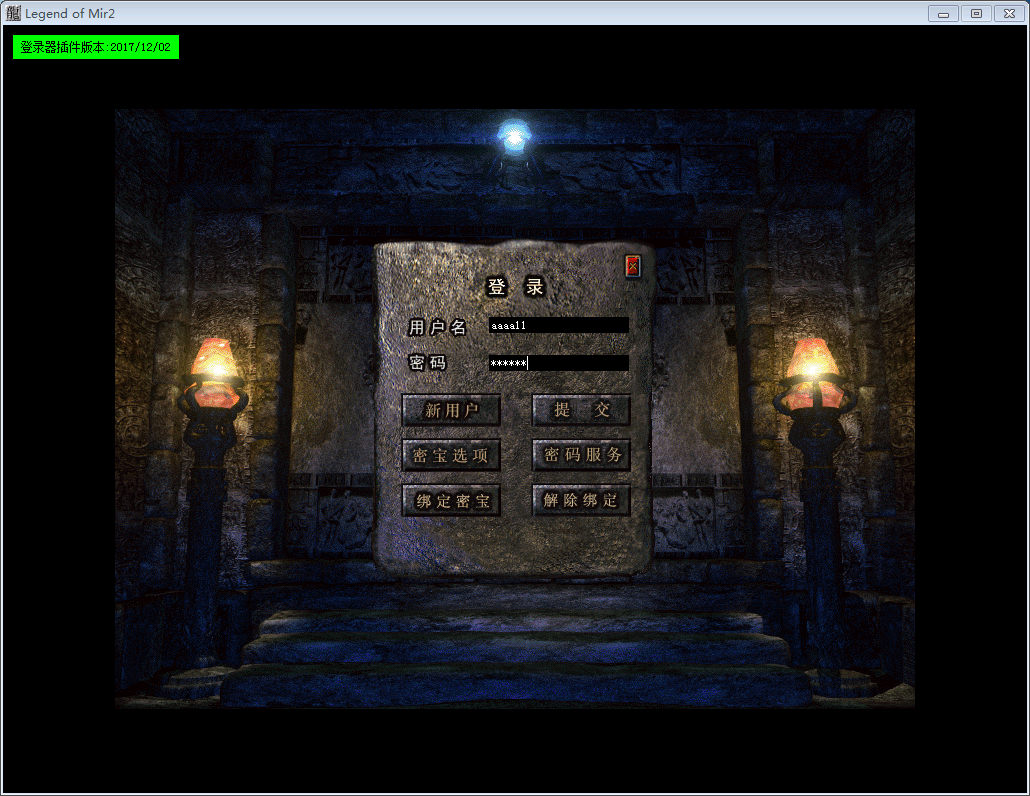Close the Legend of Mir2 window

click(x=1010, y=13)
